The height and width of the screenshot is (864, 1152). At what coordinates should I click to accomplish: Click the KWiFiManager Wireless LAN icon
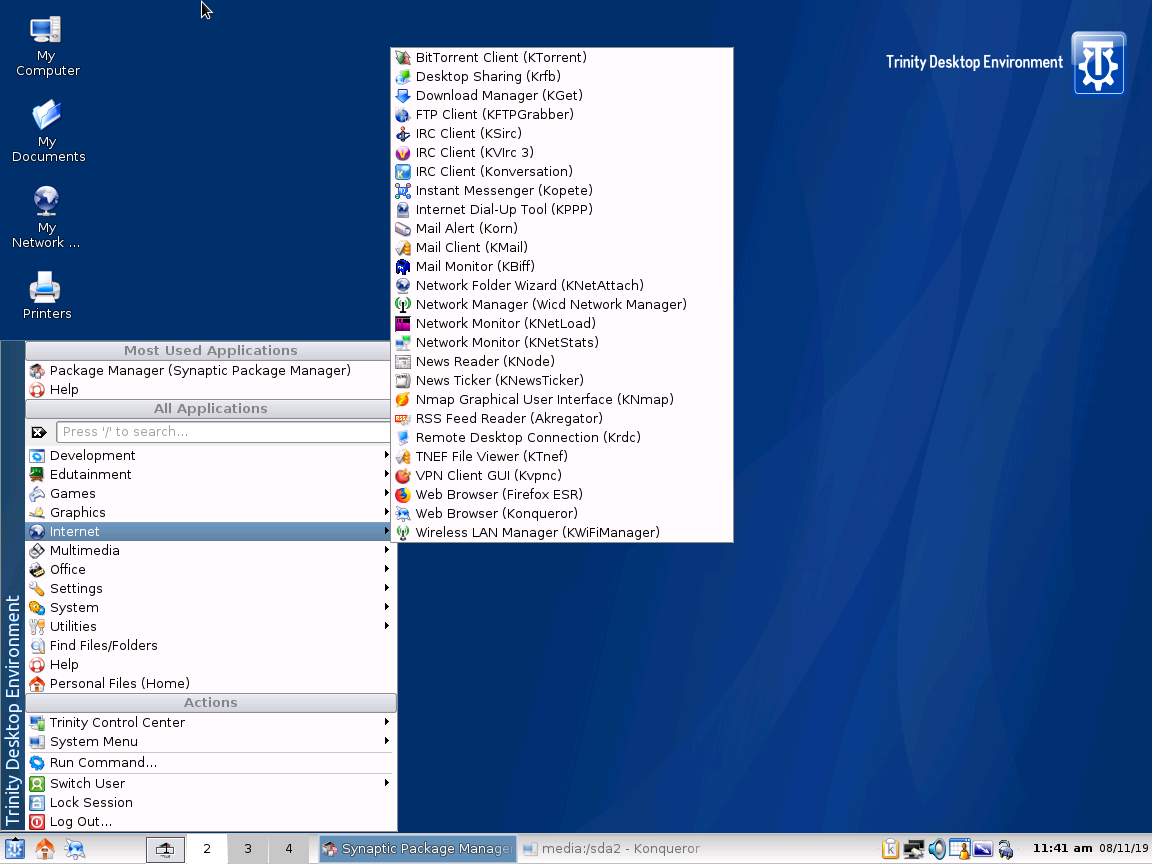click(403, 533)
